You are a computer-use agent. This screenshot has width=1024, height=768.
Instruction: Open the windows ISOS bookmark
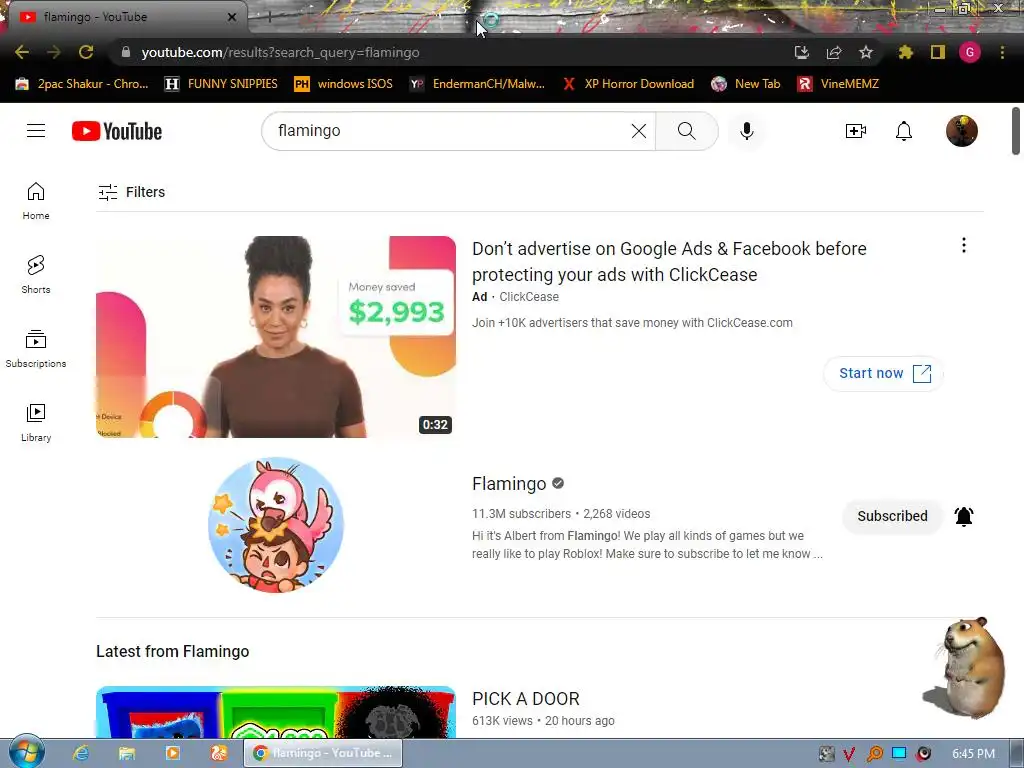coord(344,84)
